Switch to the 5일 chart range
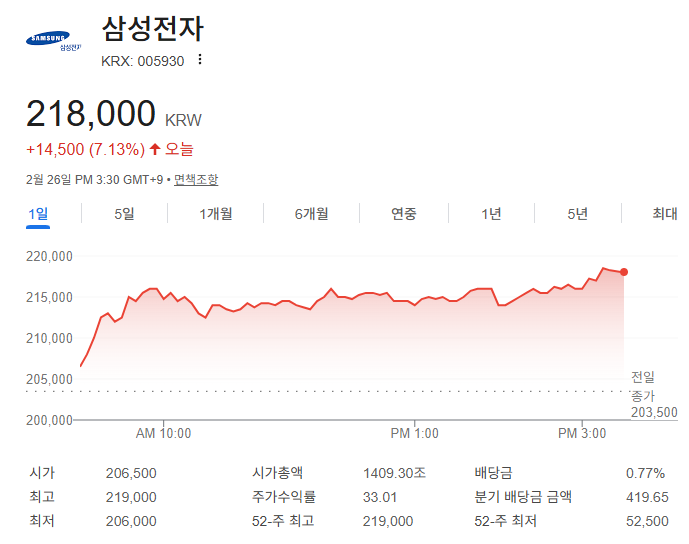 [124, 213]
